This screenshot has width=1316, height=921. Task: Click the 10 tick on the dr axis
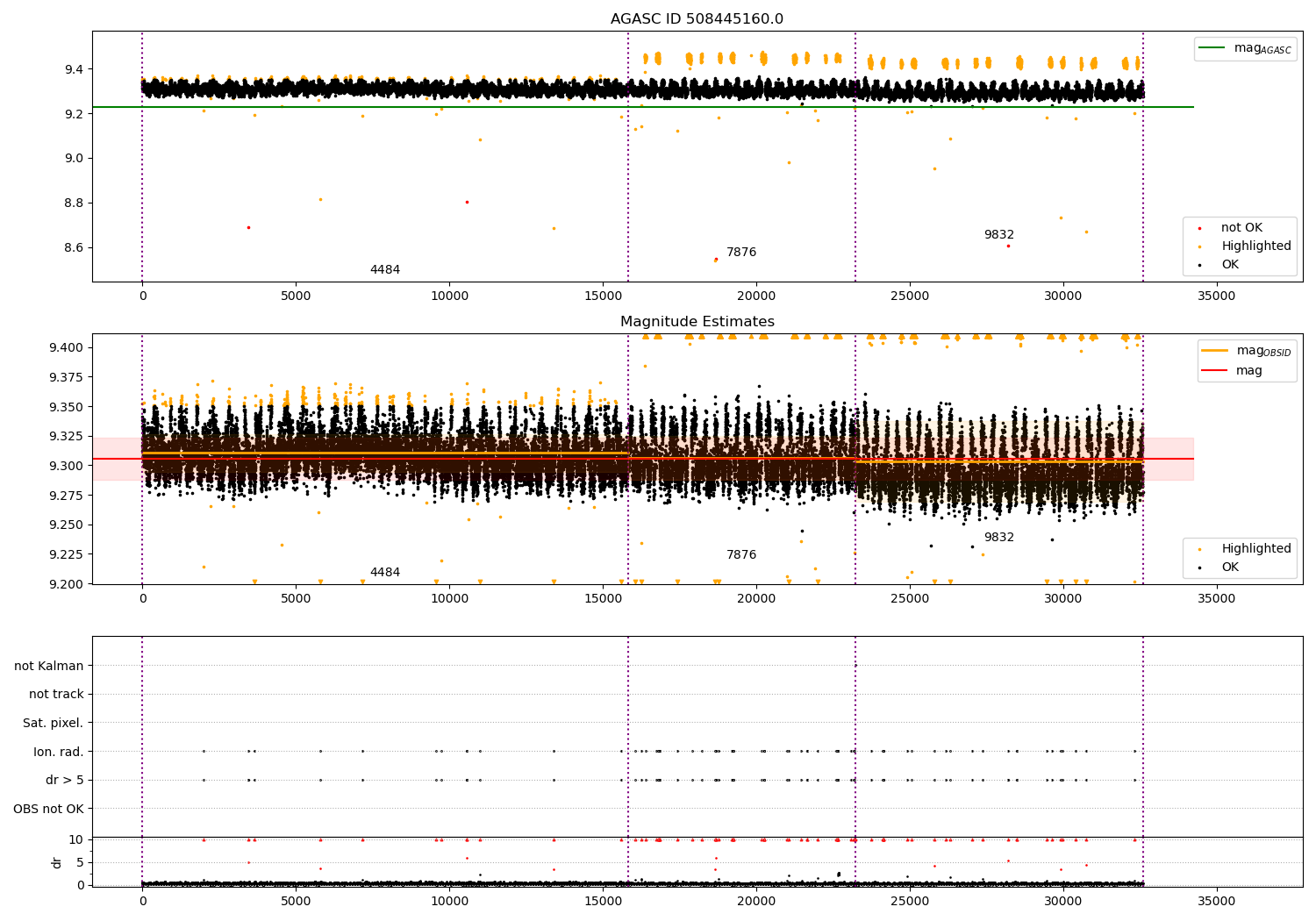(76, 840)
